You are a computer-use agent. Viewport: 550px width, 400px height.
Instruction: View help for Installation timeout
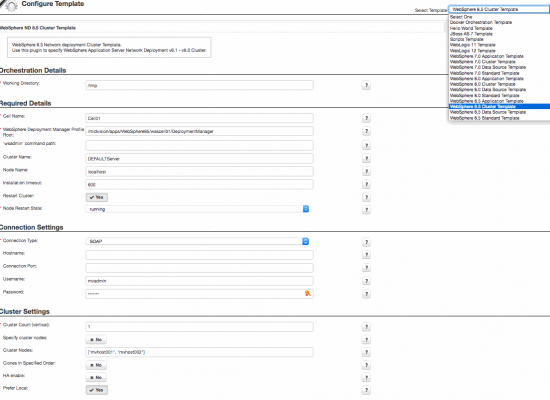pyautogui.click(x=366, y=185)
